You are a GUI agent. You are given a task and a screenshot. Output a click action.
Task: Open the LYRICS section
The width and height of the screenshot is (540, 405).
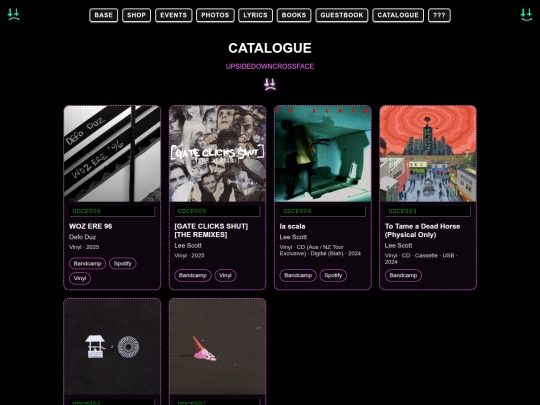pyautogui.click(x=256, y=15)
